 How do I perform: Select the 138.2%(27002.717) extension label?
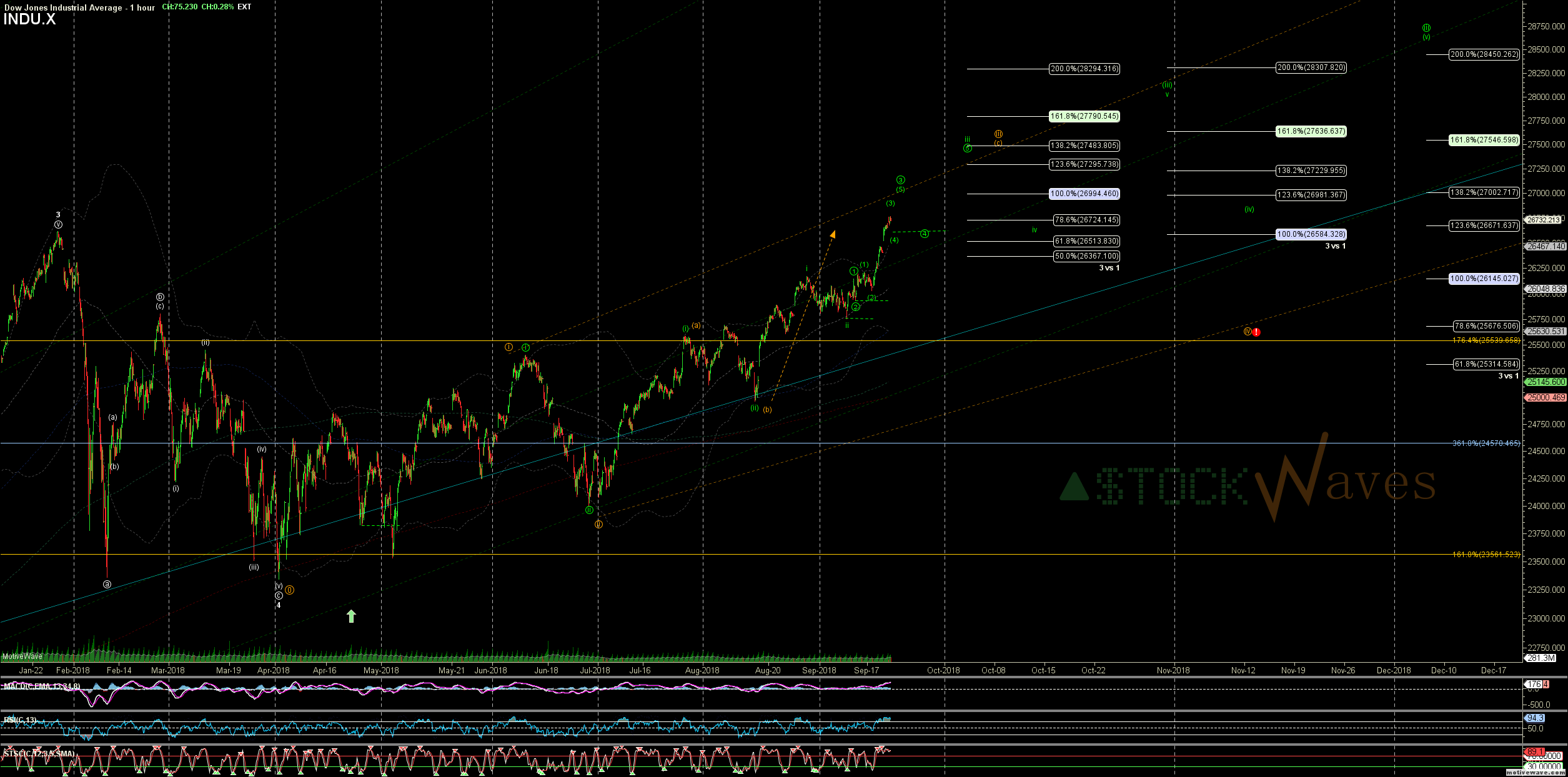point(1484,192)
